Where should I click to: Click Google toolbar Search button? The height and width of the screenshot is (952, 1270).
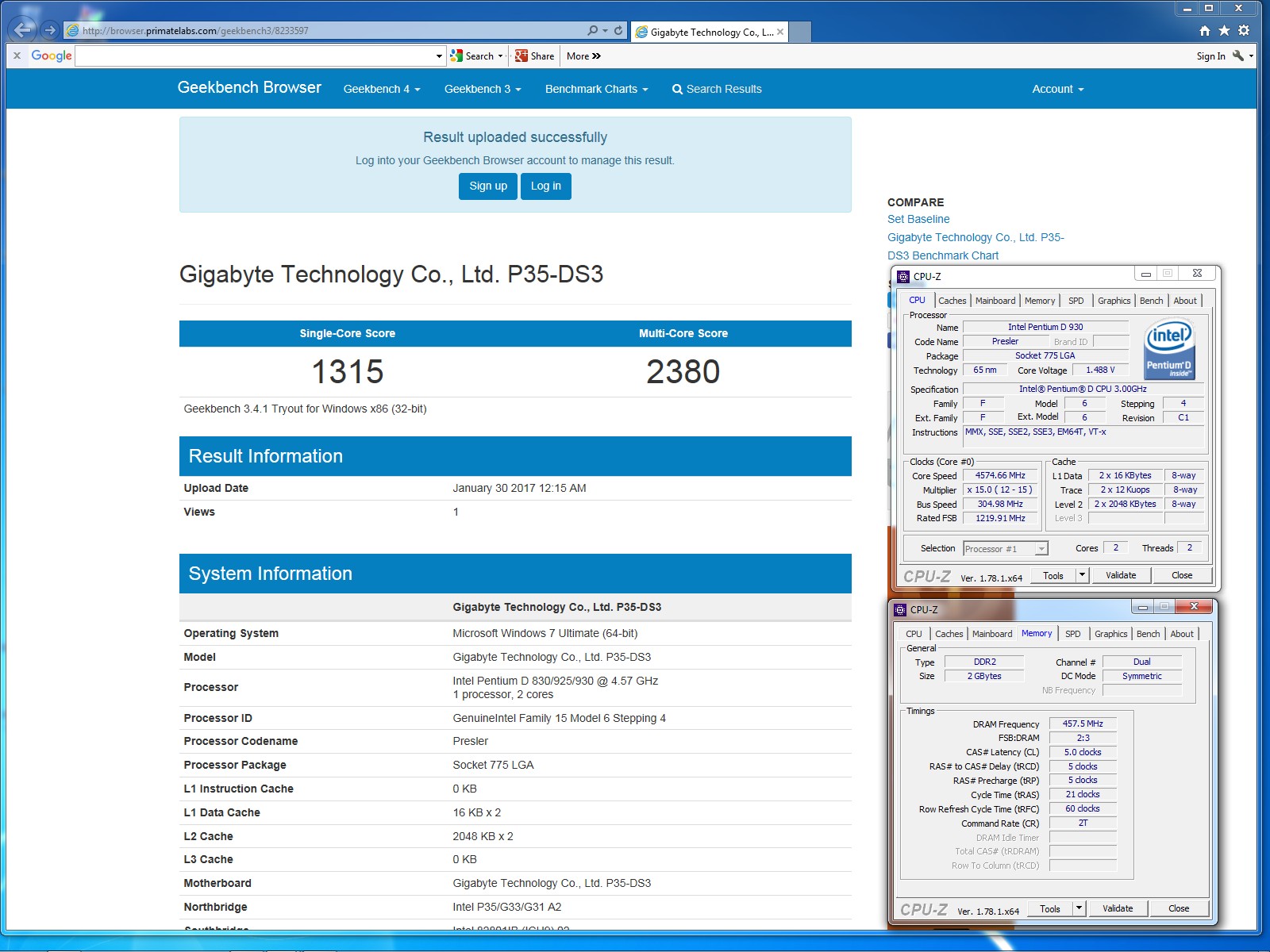pos(472,56)
